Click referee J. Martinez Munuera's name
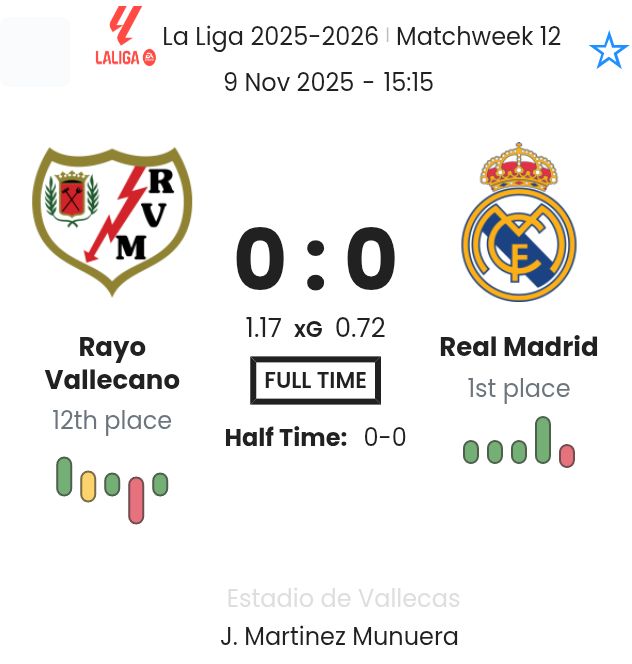Viewport: 632px width, 664px height. coord(339,636)
